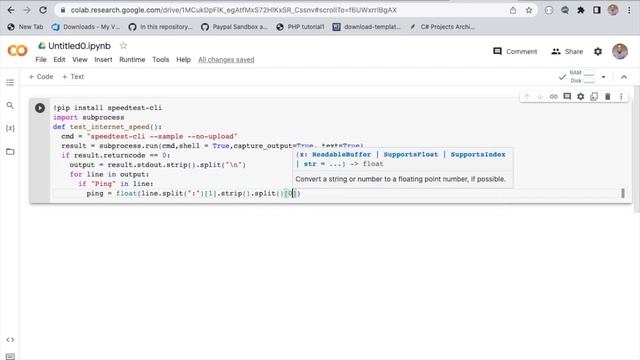Open New Tab bookmark
The image size is (640, 360).
(x=25, y=27)
